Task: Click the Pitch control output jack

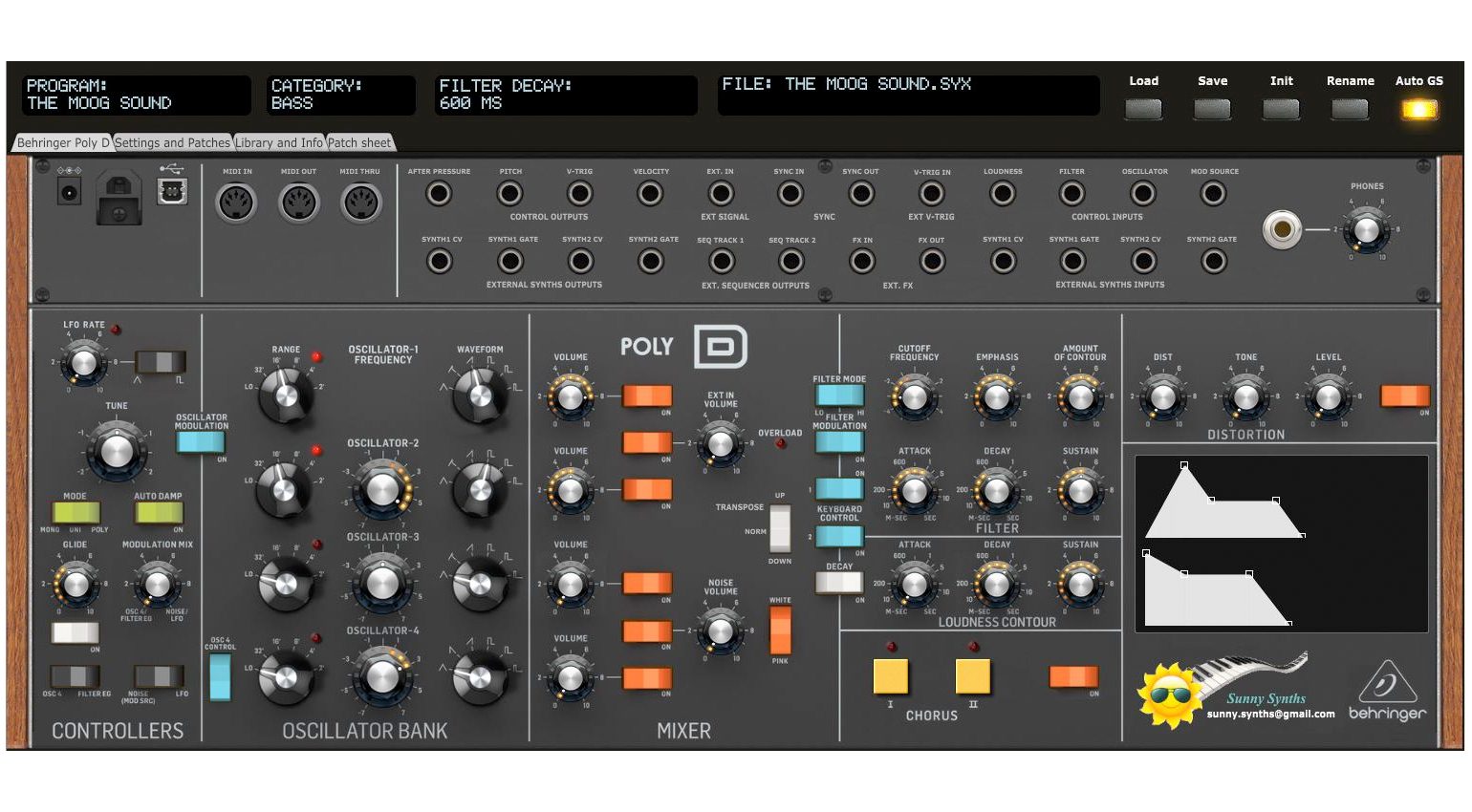Action: pyautogui.click(x=510, y=193)
